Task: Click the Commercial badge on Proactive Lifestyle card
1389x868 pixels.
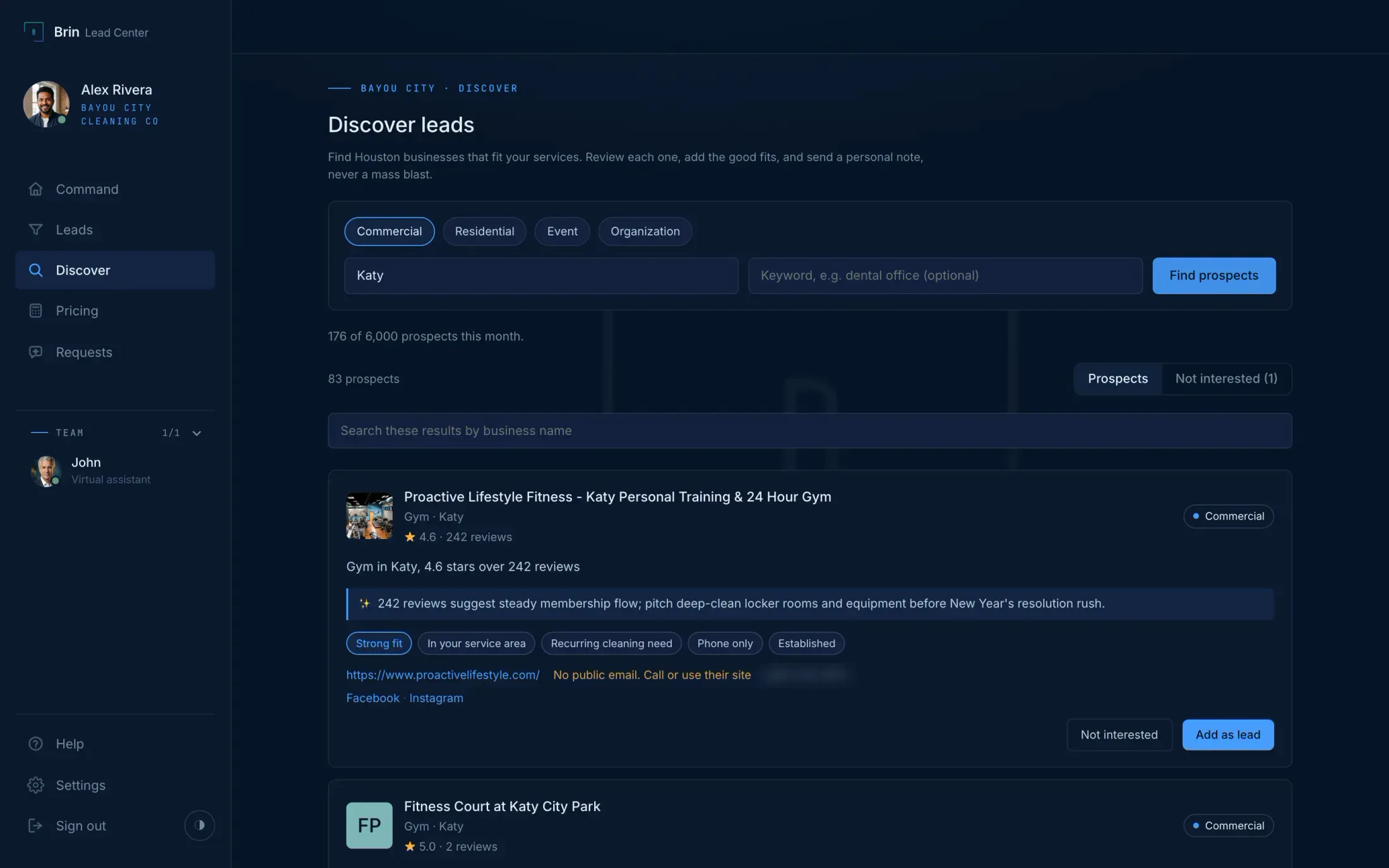Action: click(1228, 516)
